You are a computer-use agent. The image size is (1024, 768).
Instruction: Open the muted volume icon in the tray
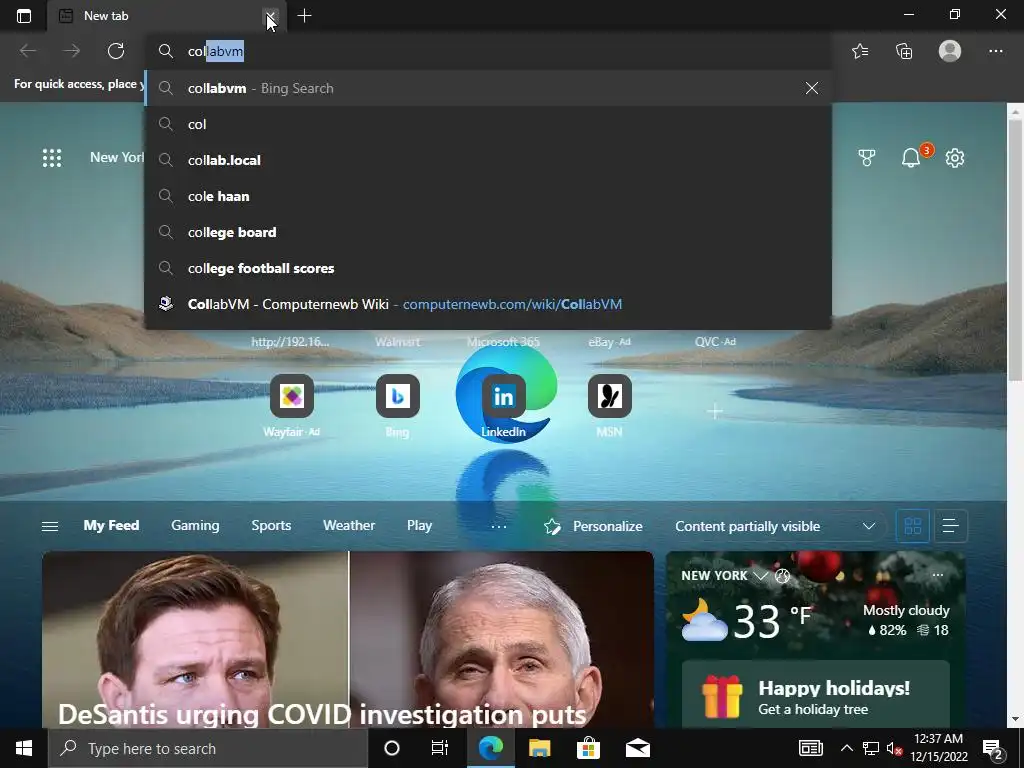(895, 748)
